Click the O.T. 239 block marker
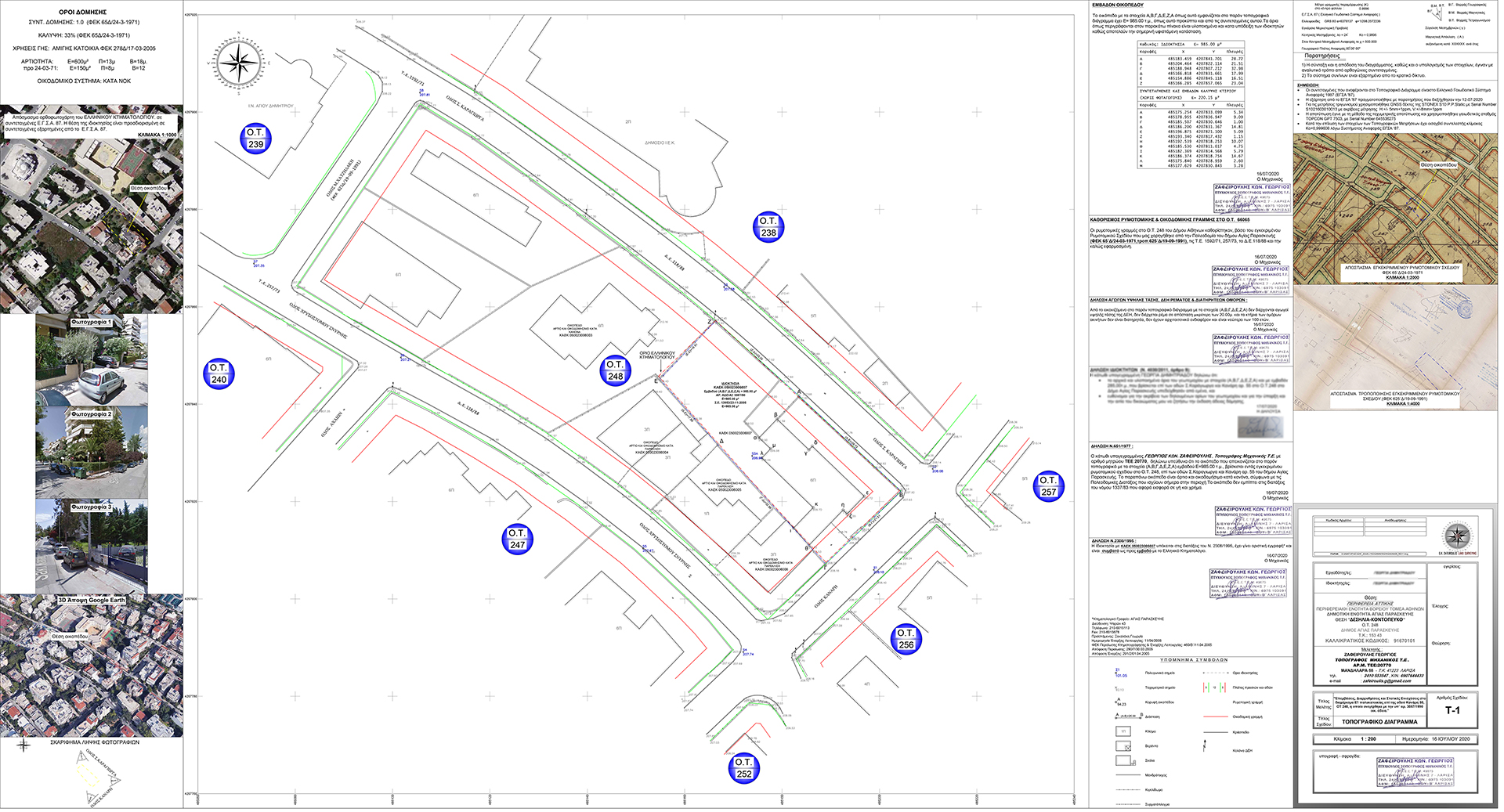Image resolution: width=1504 pixels, height=812 pixels. [x=256, y=139]
